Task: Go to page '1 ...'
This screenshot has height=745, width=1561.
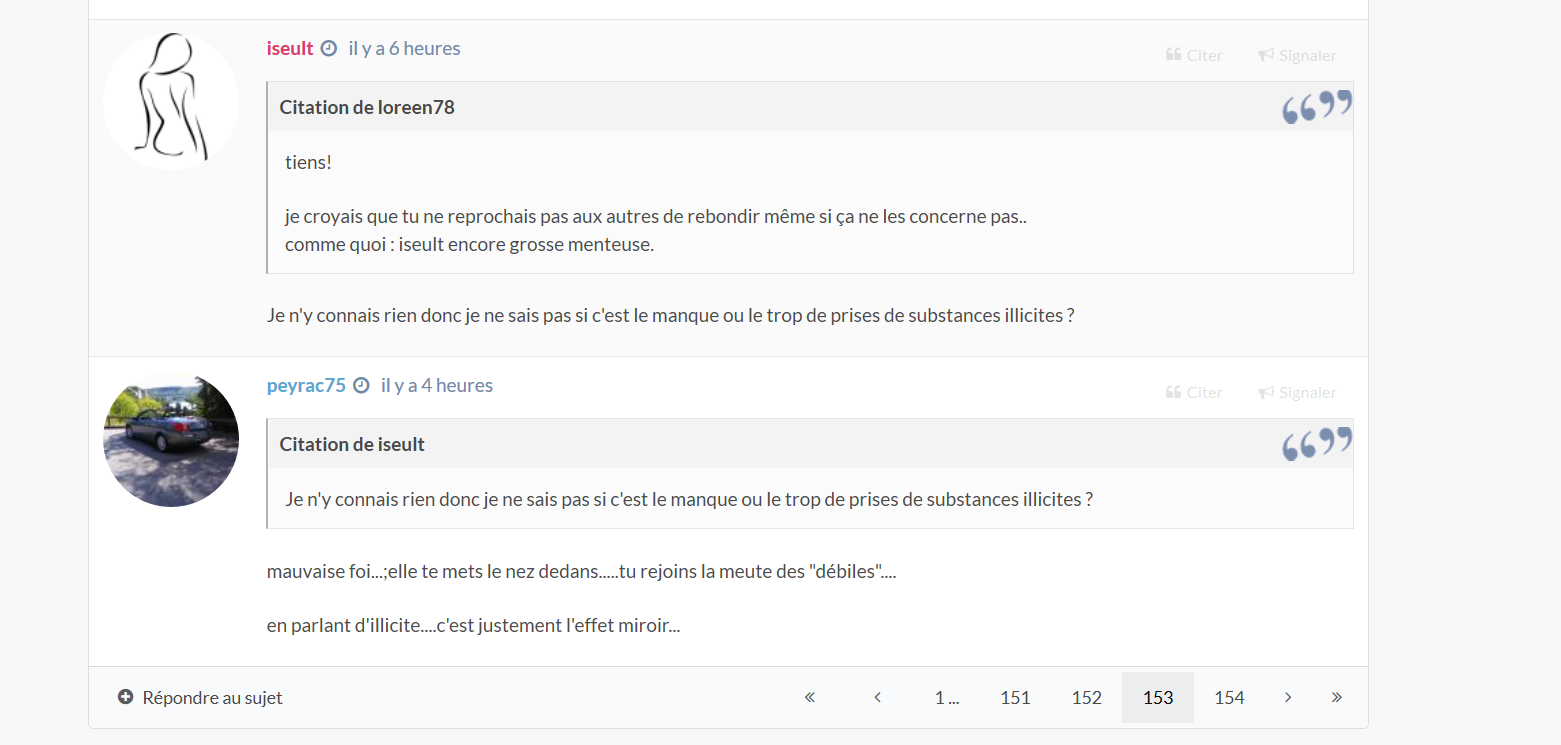Action: click(947, 697)
